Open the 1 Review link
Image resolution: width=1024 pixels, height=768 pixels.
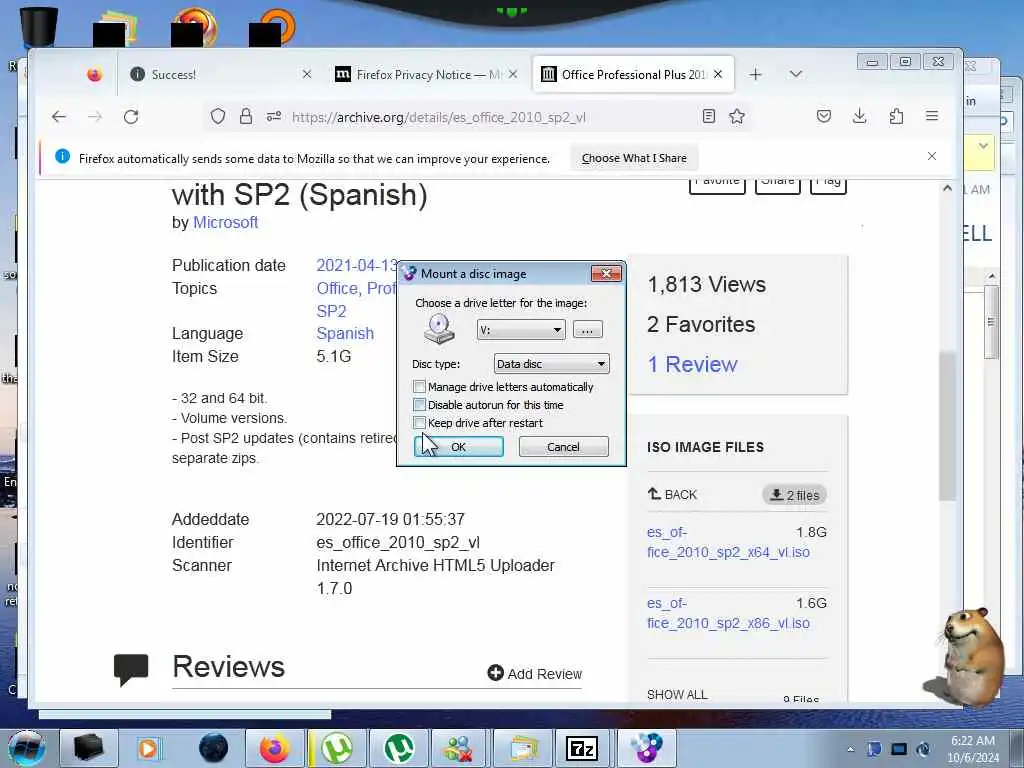click(692, 364)
